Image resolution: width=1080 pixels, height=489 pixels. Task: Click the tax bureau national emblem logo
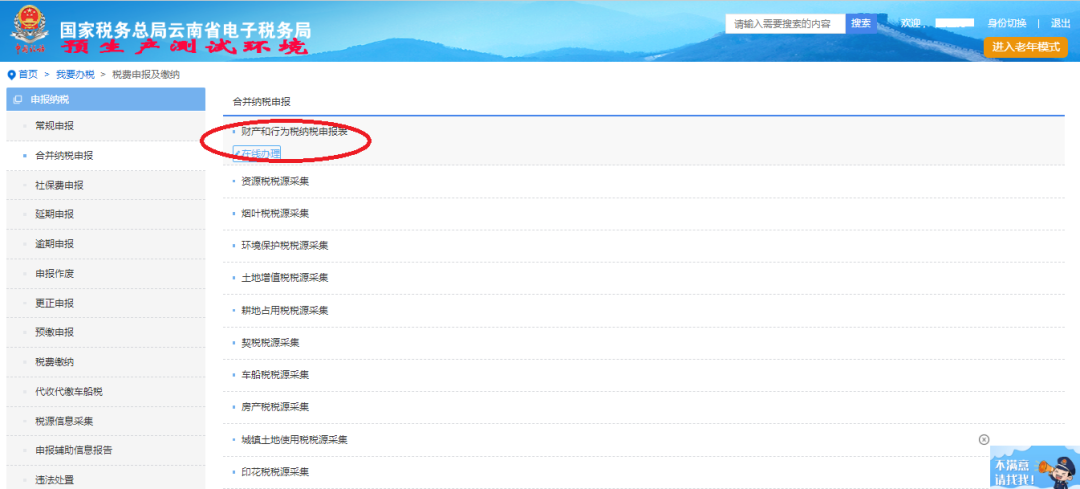click(x=30, y=32)
